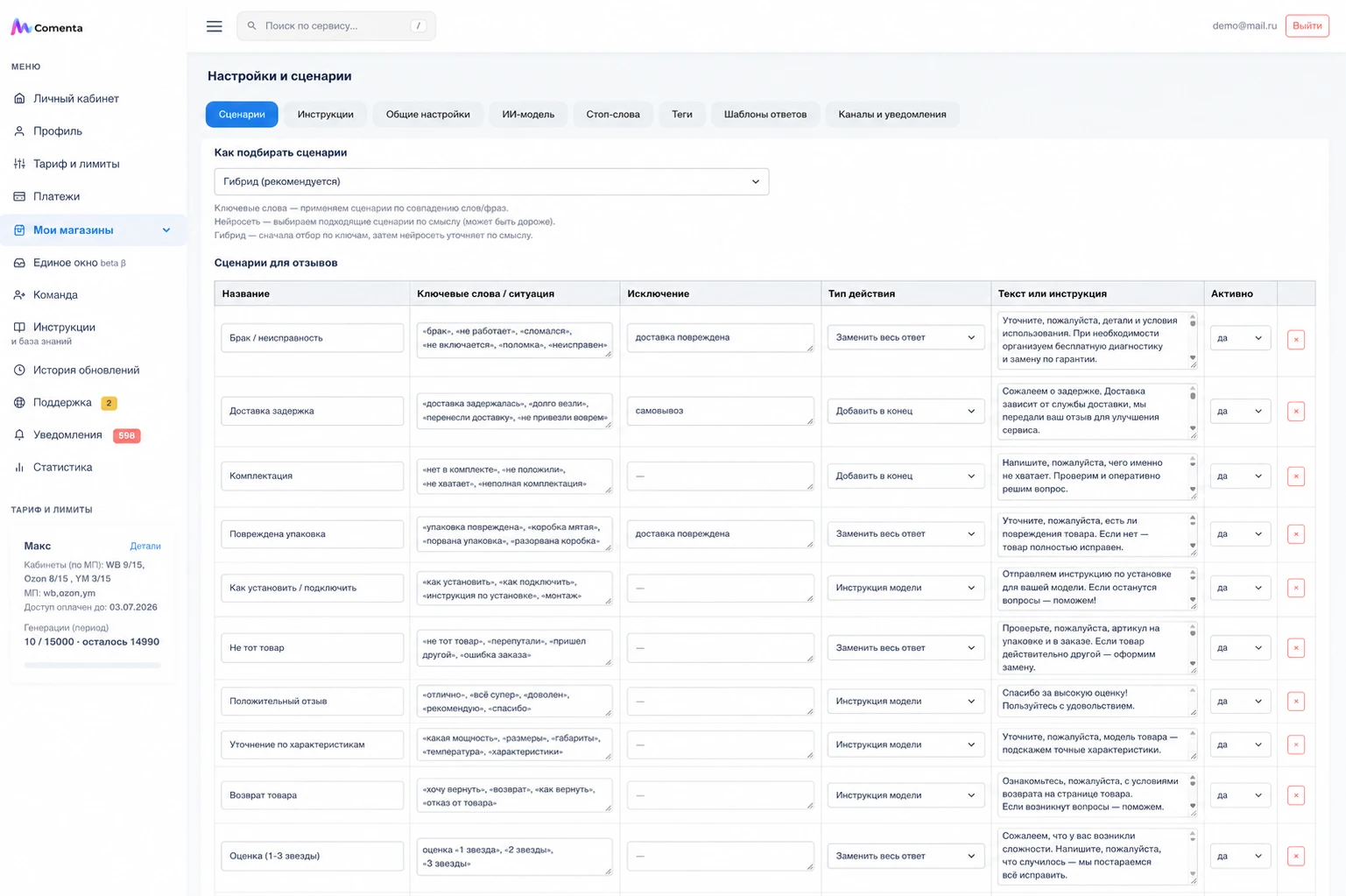Click the generations usage progress bar
Screen dimensions: 1346x896
click(92, 665)
